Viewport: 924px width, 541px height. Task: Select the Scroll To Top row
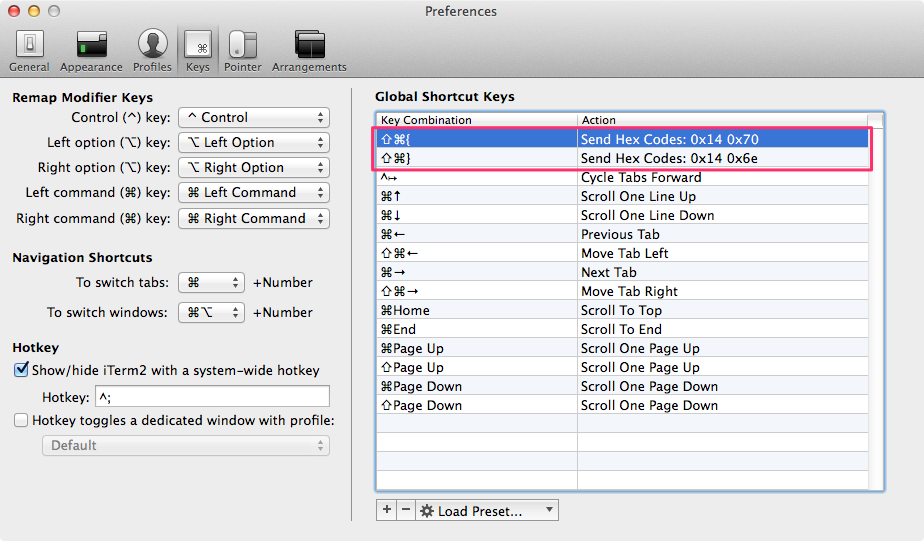pos(622,310)
